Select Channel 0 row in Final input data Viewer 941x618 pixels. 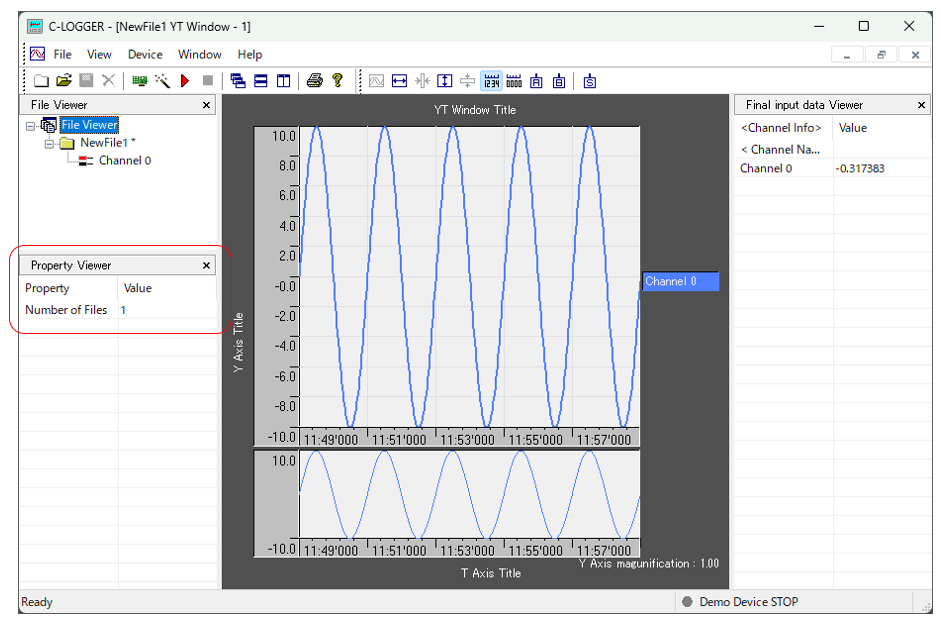coord(766,169)
